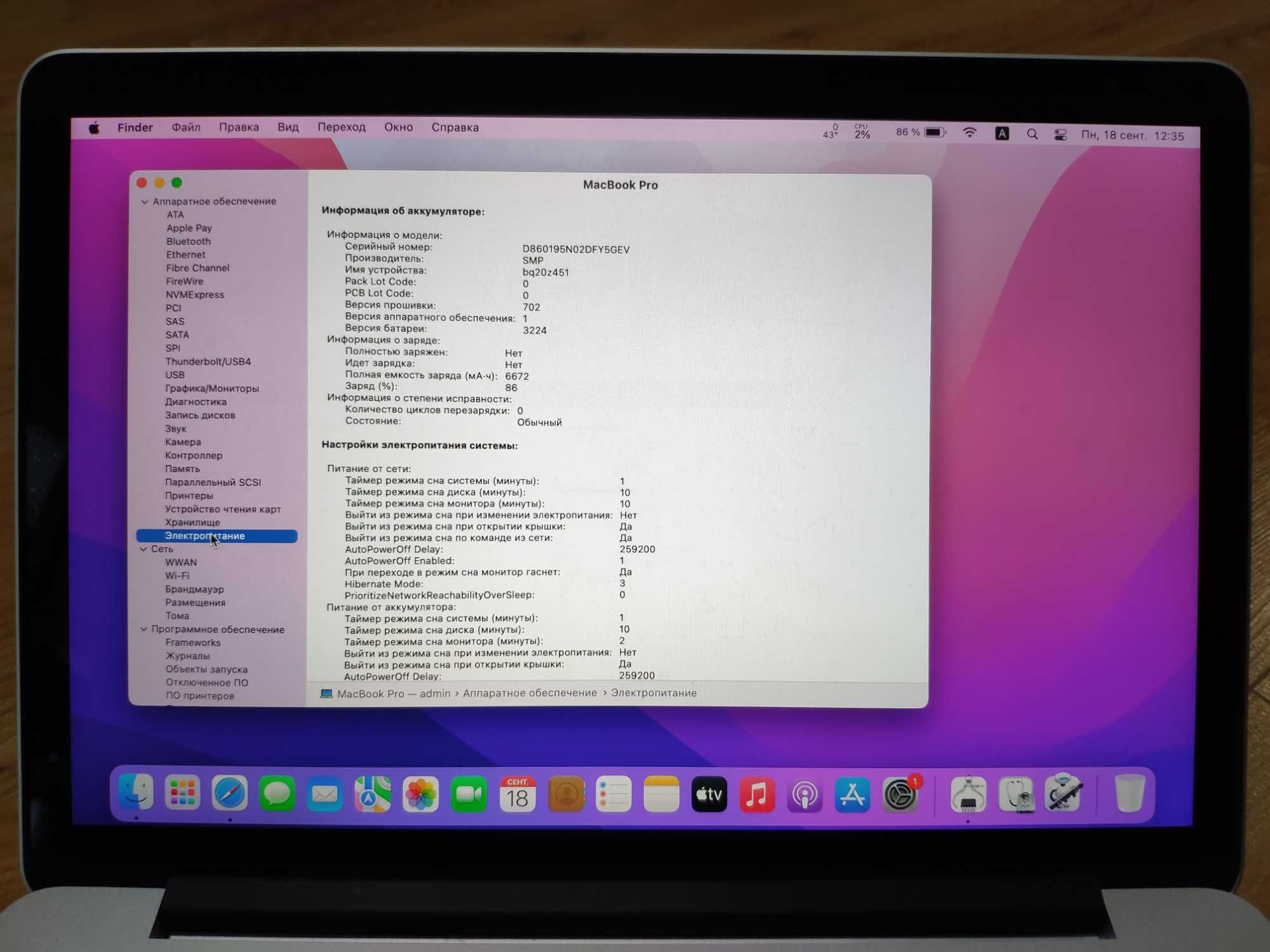Click Аппаратное обеспечение in the path bar
This screenshot has width=1270, height=952.
(x=530, y=693)
